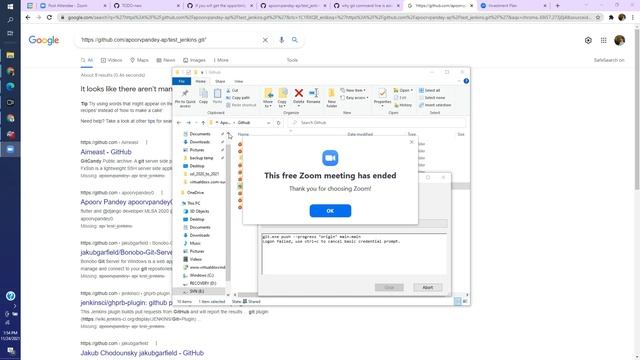
Task: Select Windows (C:) drive in navigation pane
Action: pyautogui.click(x=201, y=276)
